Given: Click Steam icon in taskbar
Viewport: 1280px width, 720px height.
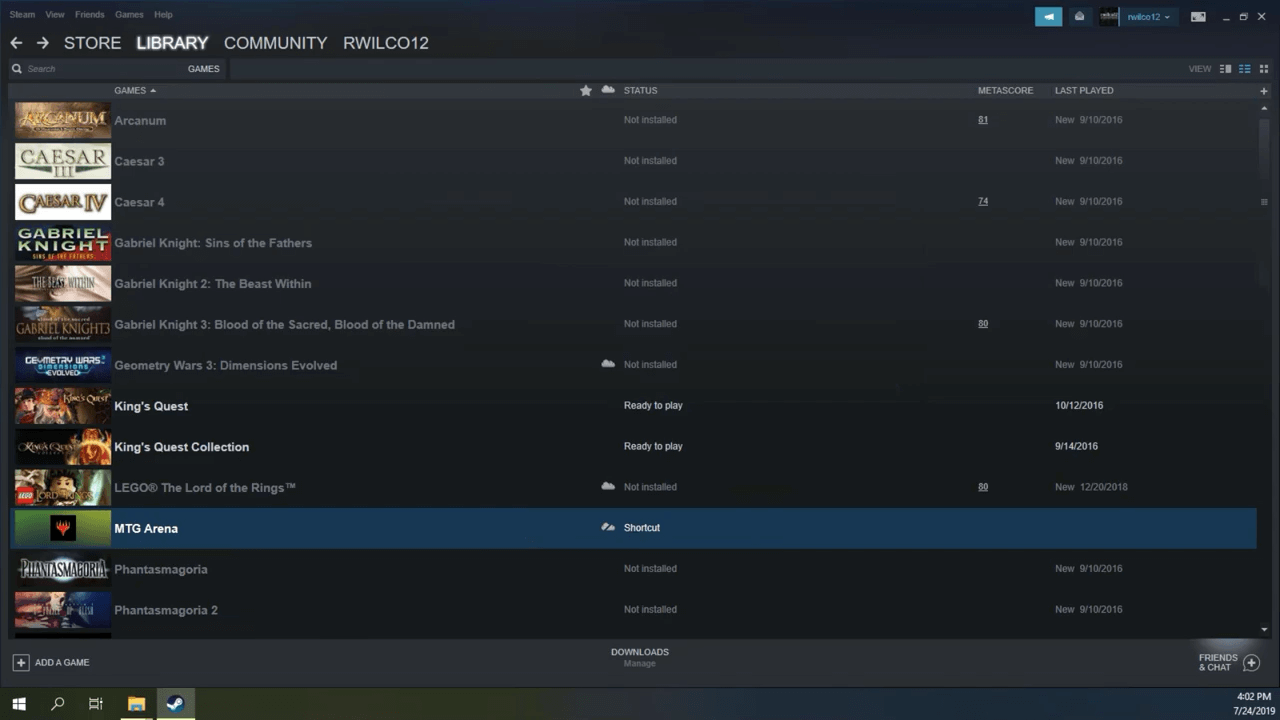Looking at the screenshot, I should pos(175,704).
